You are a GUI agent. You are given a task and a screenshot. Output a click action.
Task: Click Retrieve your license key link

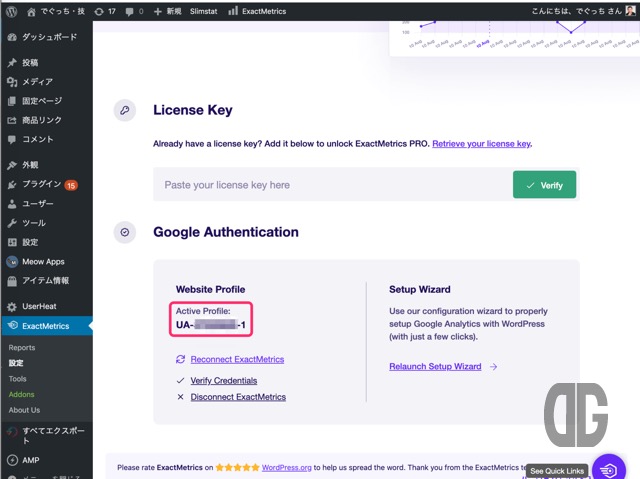(481, 144)
